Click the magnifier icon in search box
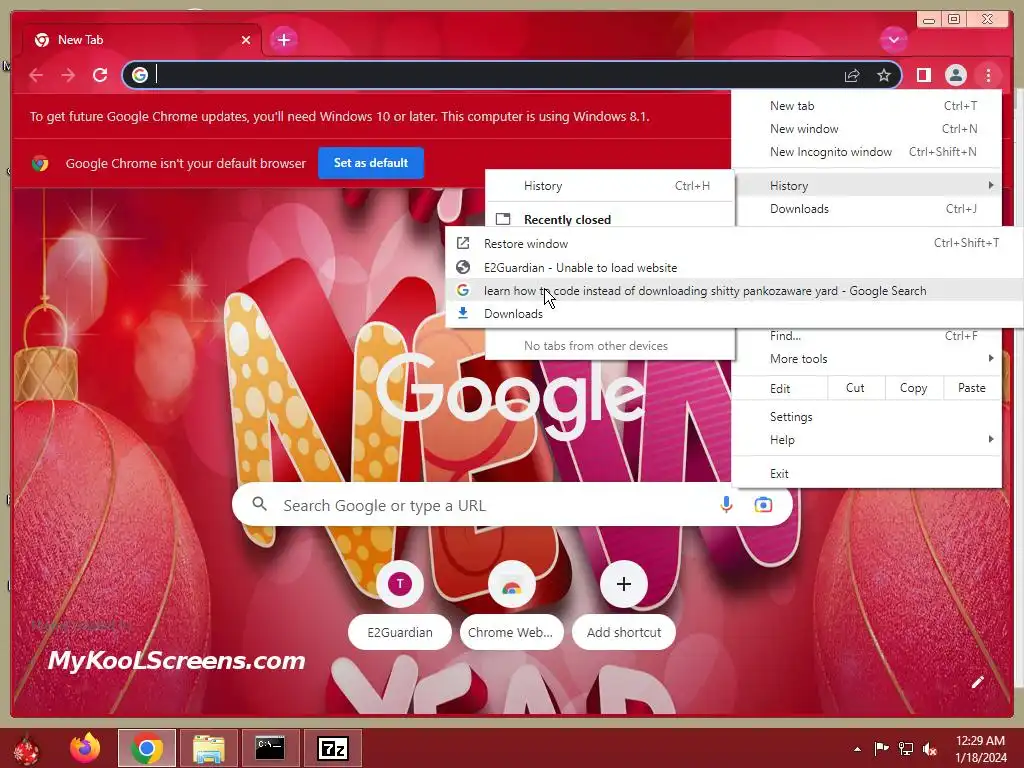Image resolution: width=1024 pixels, height=768 pixels. [260, 504]
